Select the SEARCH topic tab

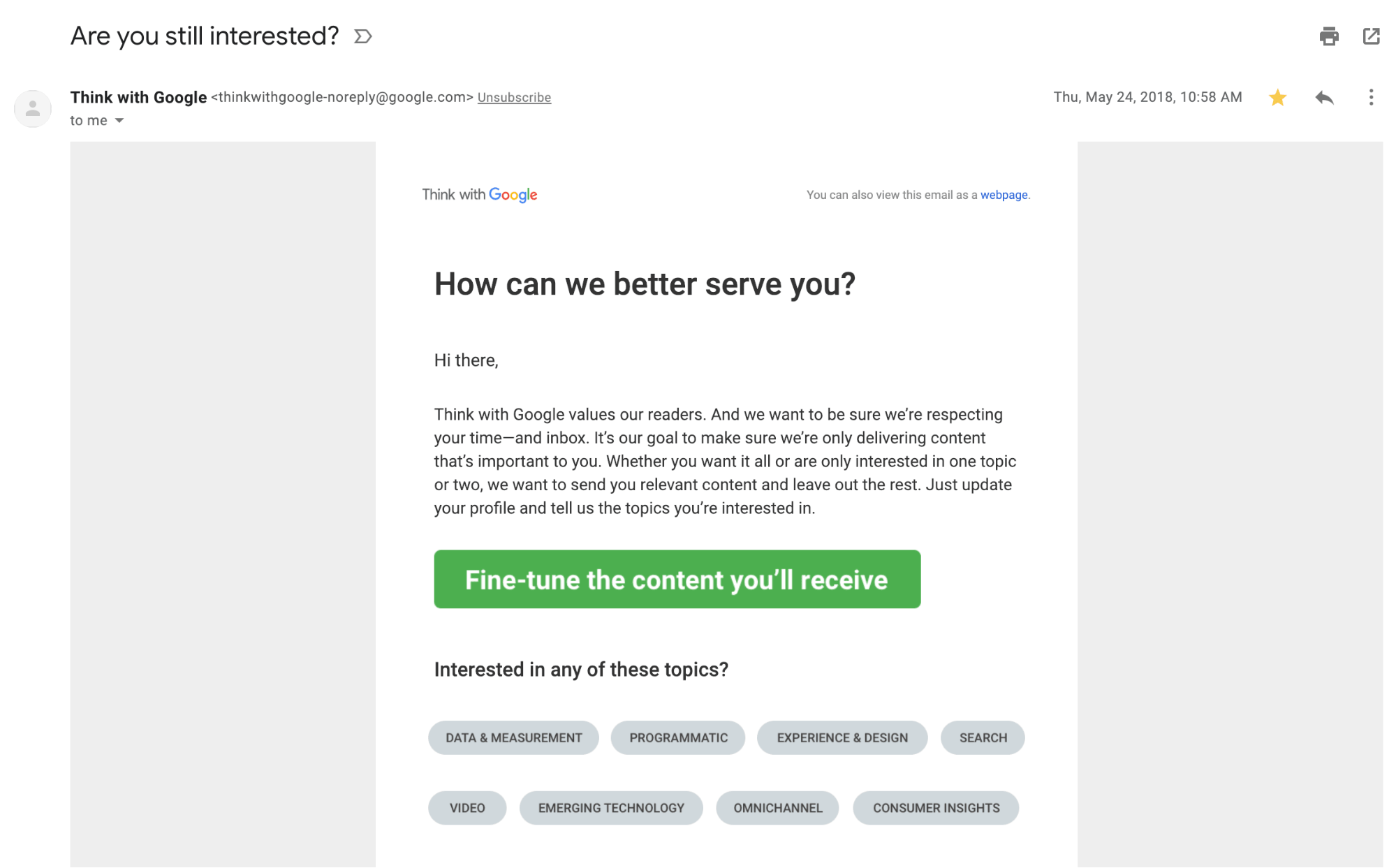(983, 737)
